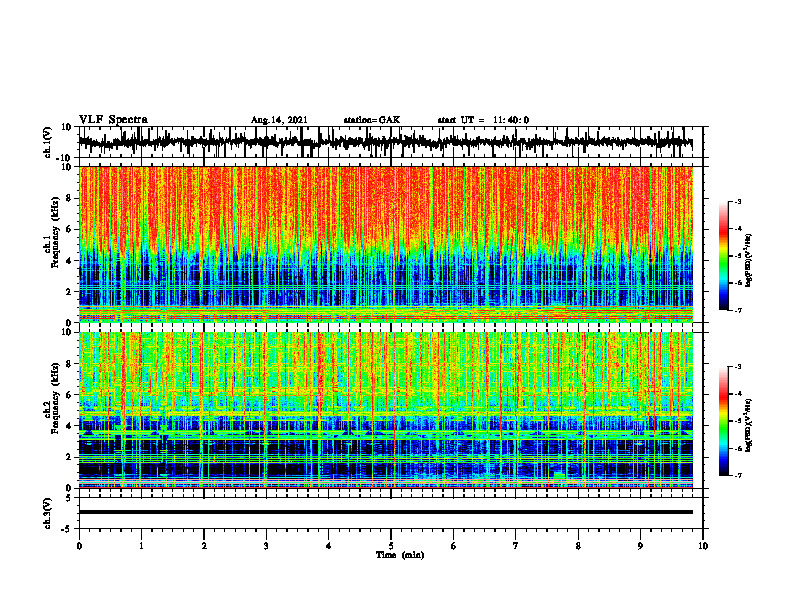Click the ch.1 voltage waveform trace

pos(385,142)
